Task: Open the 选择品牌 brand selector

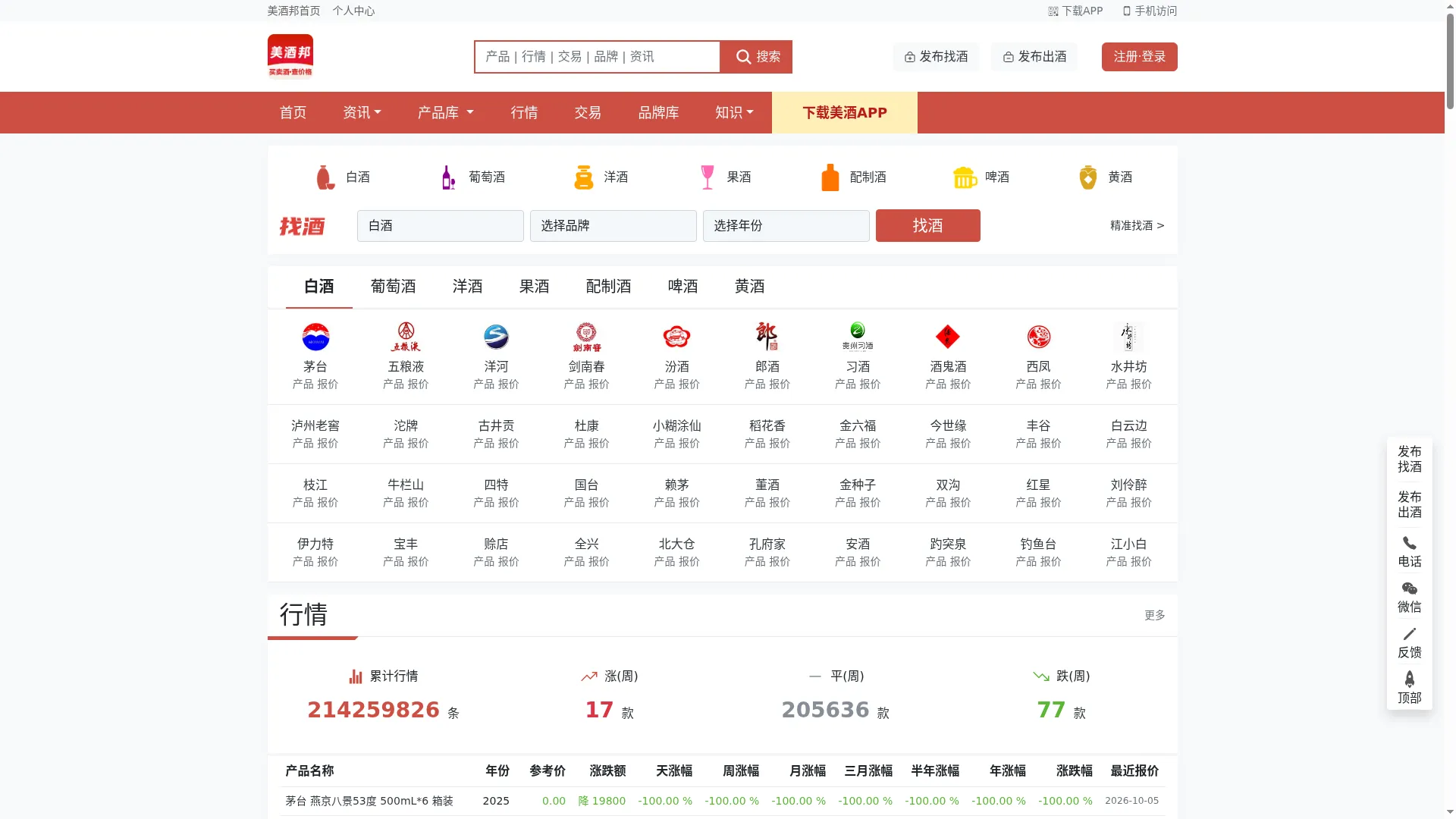Action: click(613, 226)
